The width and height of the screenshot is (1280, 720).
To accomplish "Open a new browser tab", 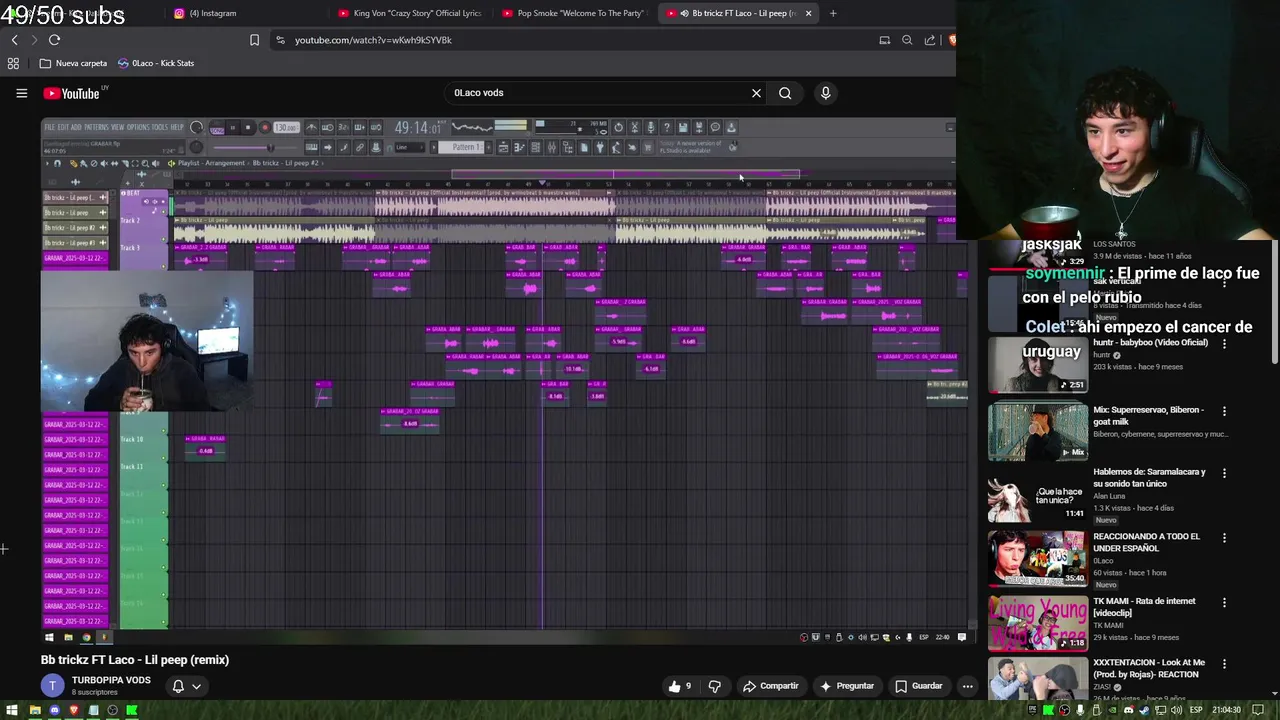I will point(833,13).
